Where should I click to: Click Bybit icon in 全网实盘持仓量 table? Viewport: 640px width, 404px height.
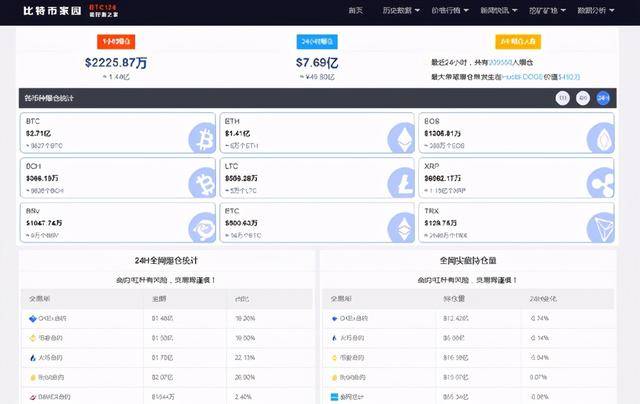click(334, 377)
